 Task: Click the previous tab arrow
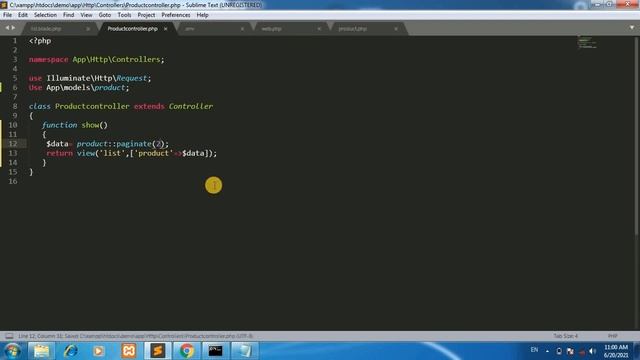click(7, 28)
